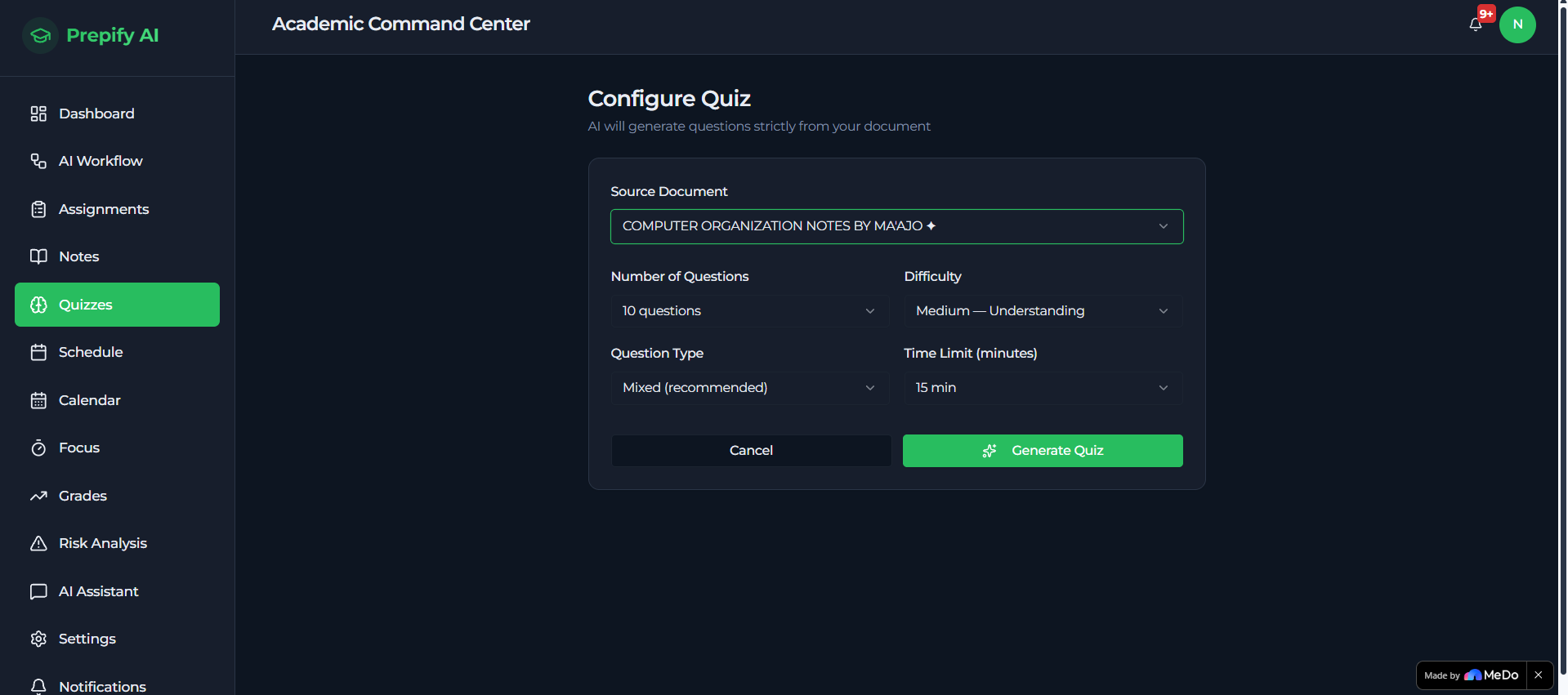Viewport: 1568px width, 695px height.
Task: Click the AI Workflow icon
Action: (x=38, y=161)
